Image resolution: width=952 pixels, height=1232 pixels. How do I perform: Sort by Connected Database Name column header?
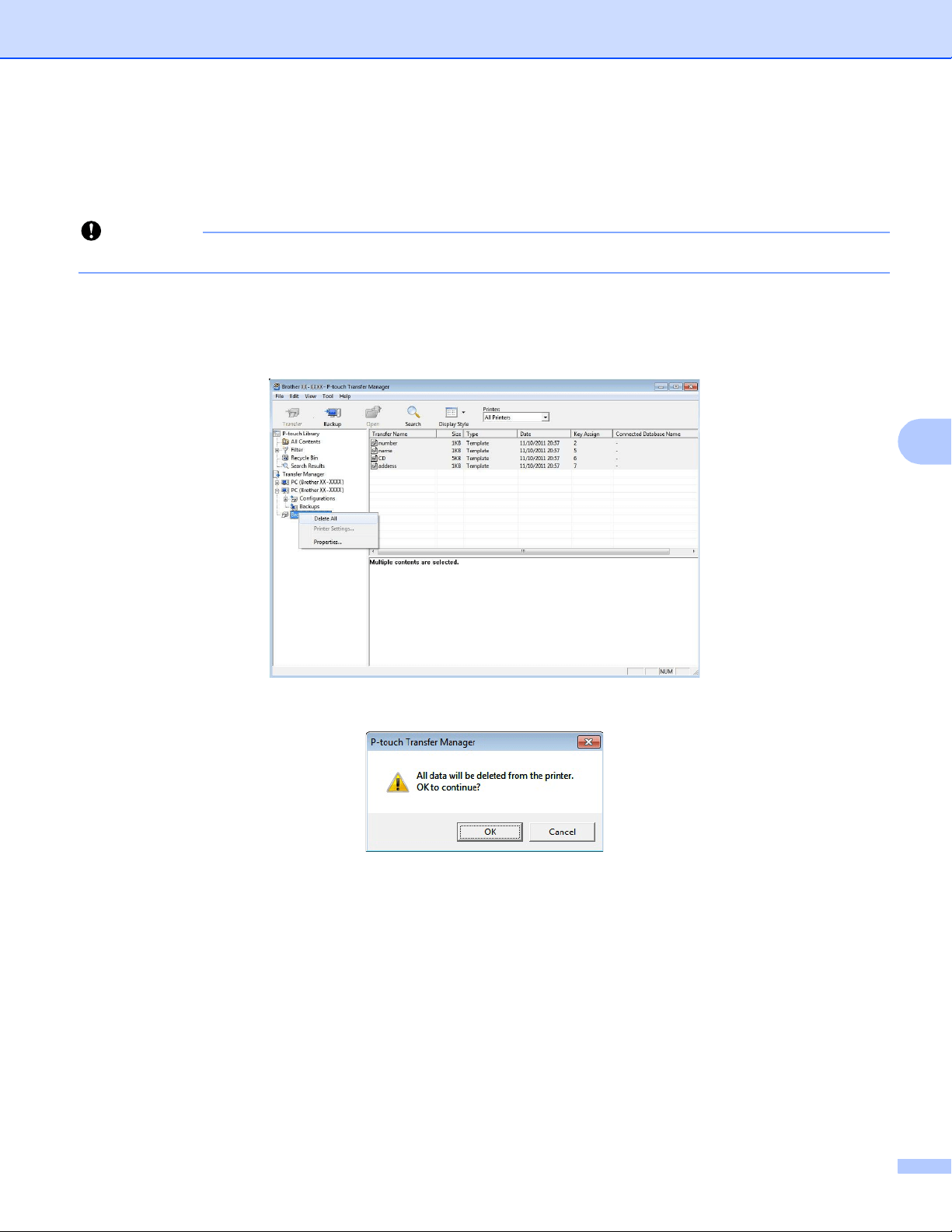(655, 434)
